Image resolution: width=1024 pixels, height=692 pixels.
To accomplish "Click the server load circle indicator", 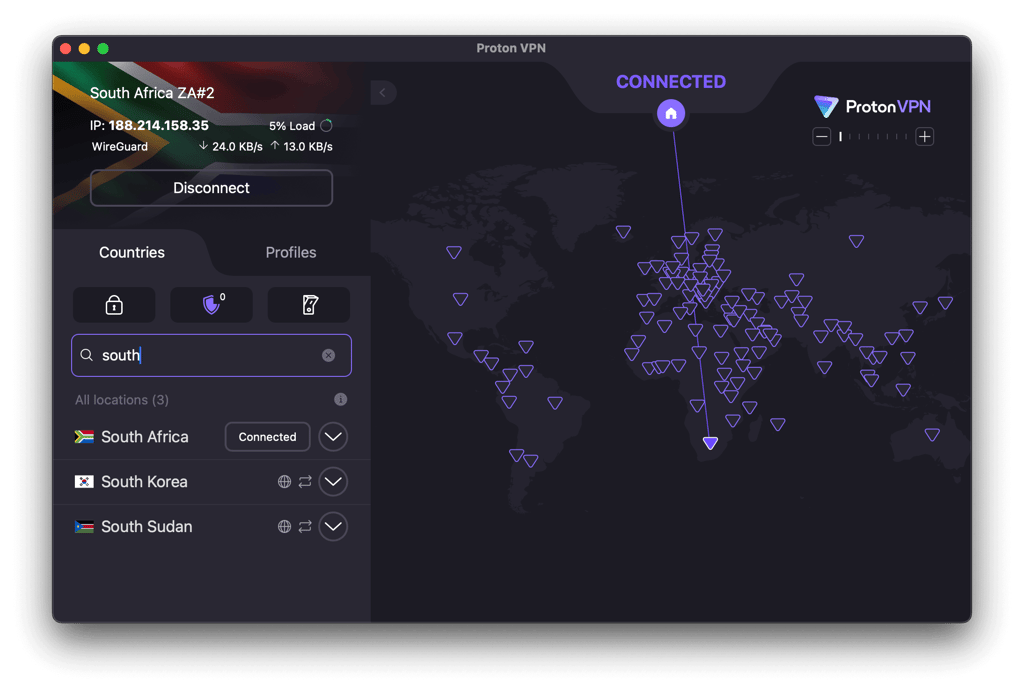I will [327, 125].
